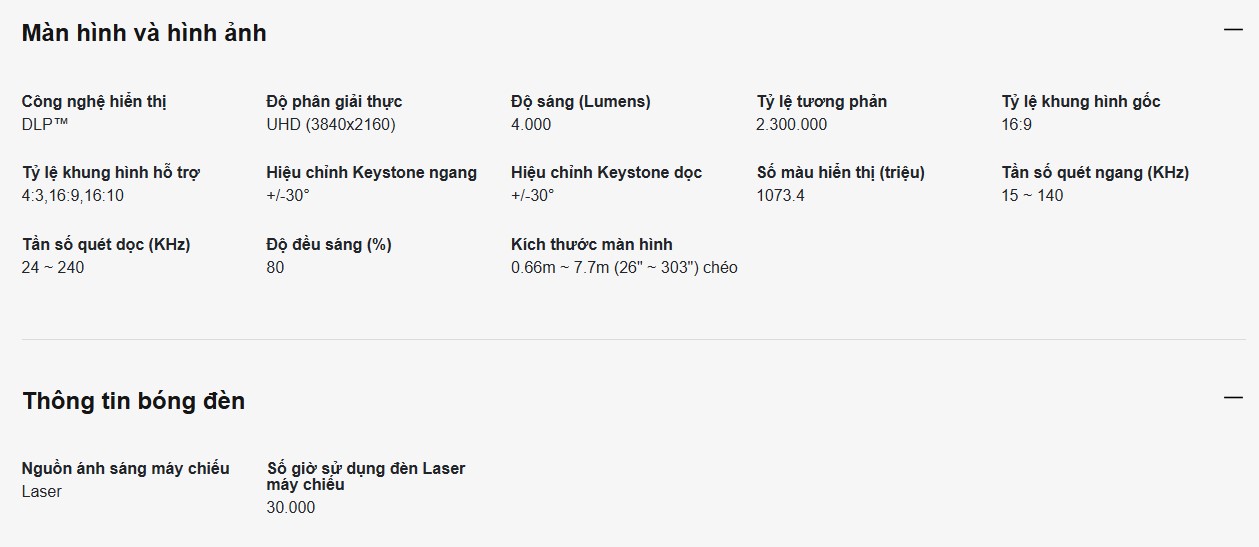
Task: Click the Tỷ lệ khung hình hỗ trợ label
Action: pos(111,172)
